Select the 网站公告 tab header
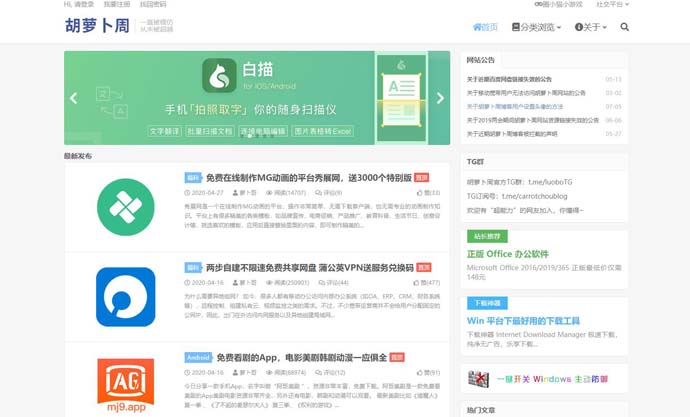The width and height of the screenshot is (690, 417). click(x=481, y=60)
